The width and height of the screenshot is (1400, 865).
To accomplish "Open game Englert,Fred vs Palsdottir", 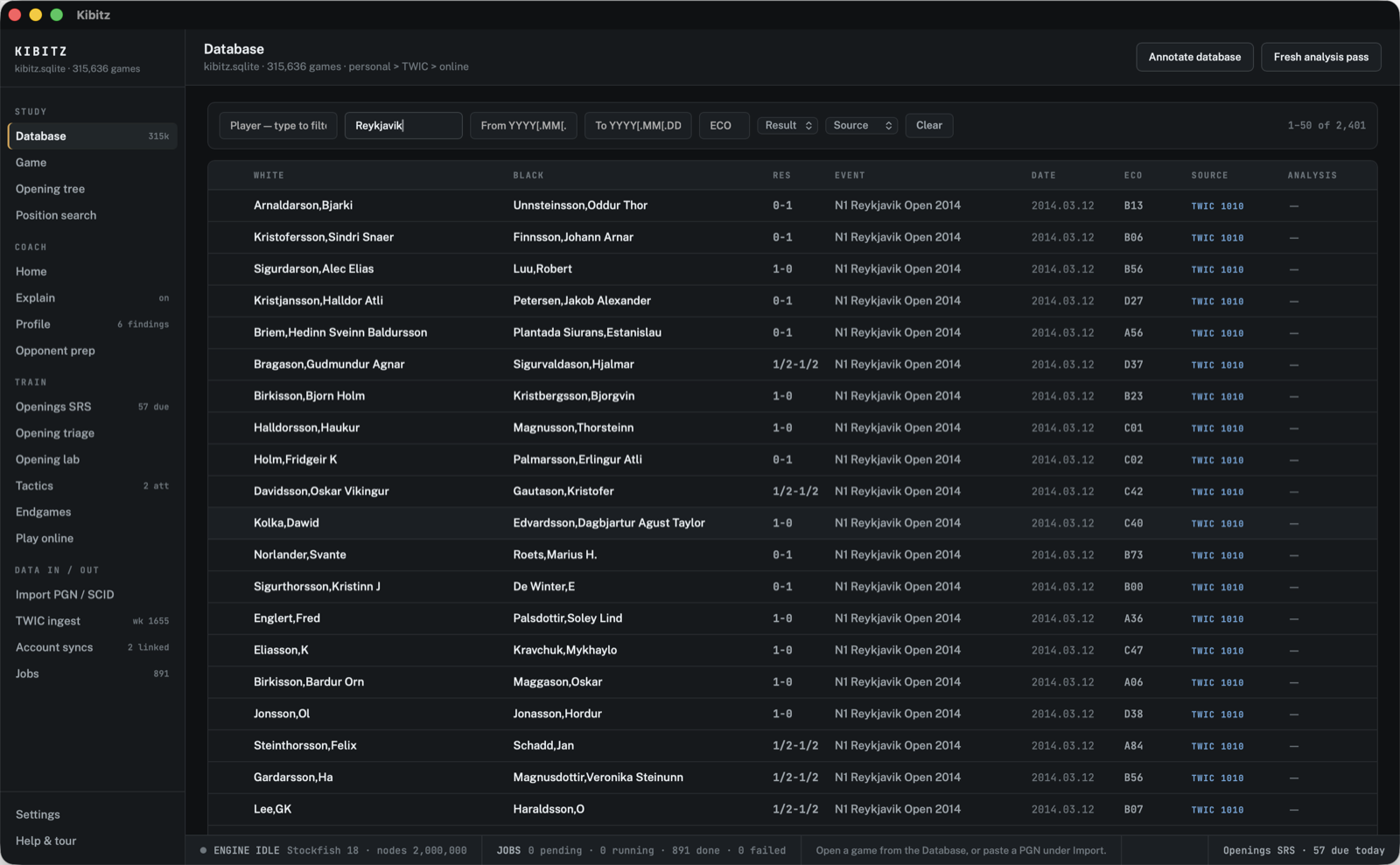I will coord(792,618).
